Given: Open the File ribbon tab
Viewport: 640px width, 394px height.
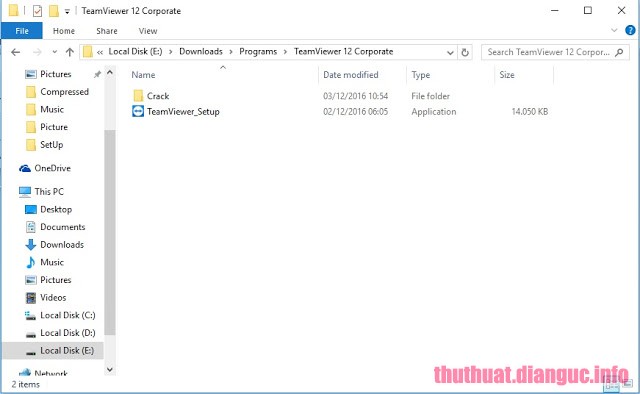Looking at the screenshot, I should tap(22, 31).
